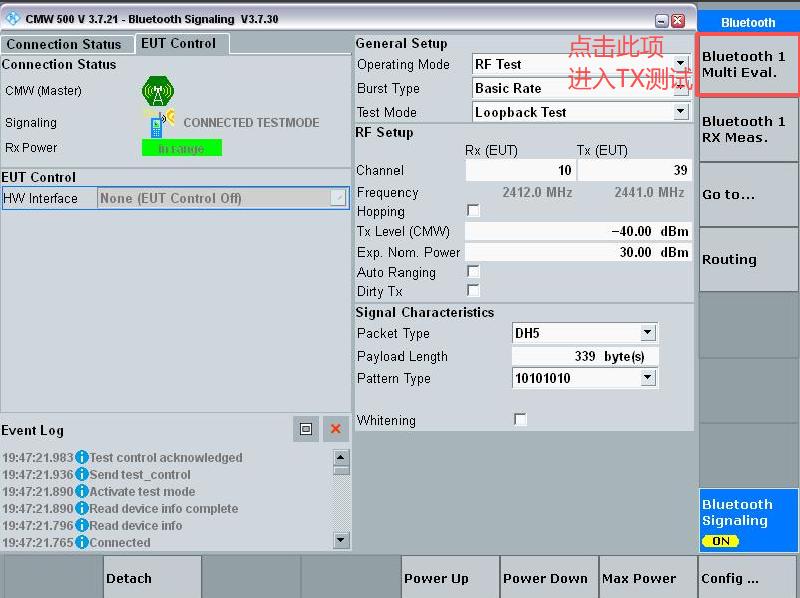Click the Max Power button
Image resolution: width=800 pixels, height=598 pixels.
pyautogui.click(x=647, y=578)
